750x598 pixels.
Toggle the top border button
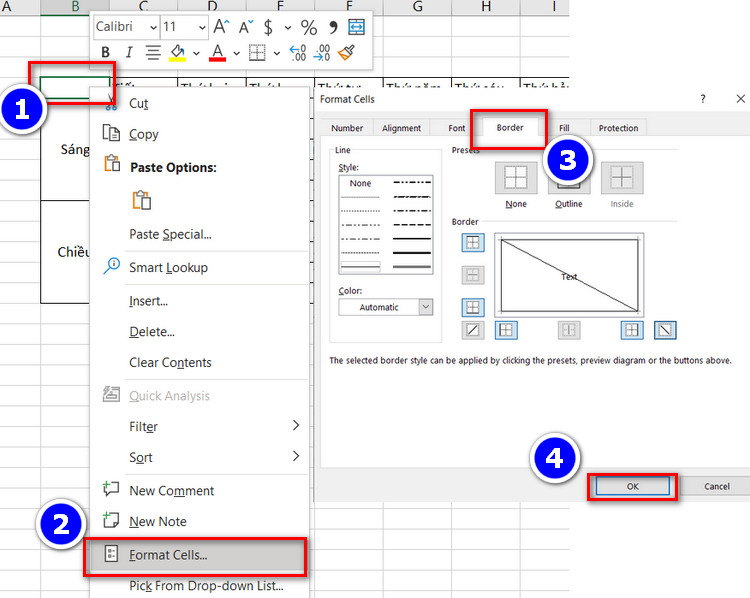473,243
